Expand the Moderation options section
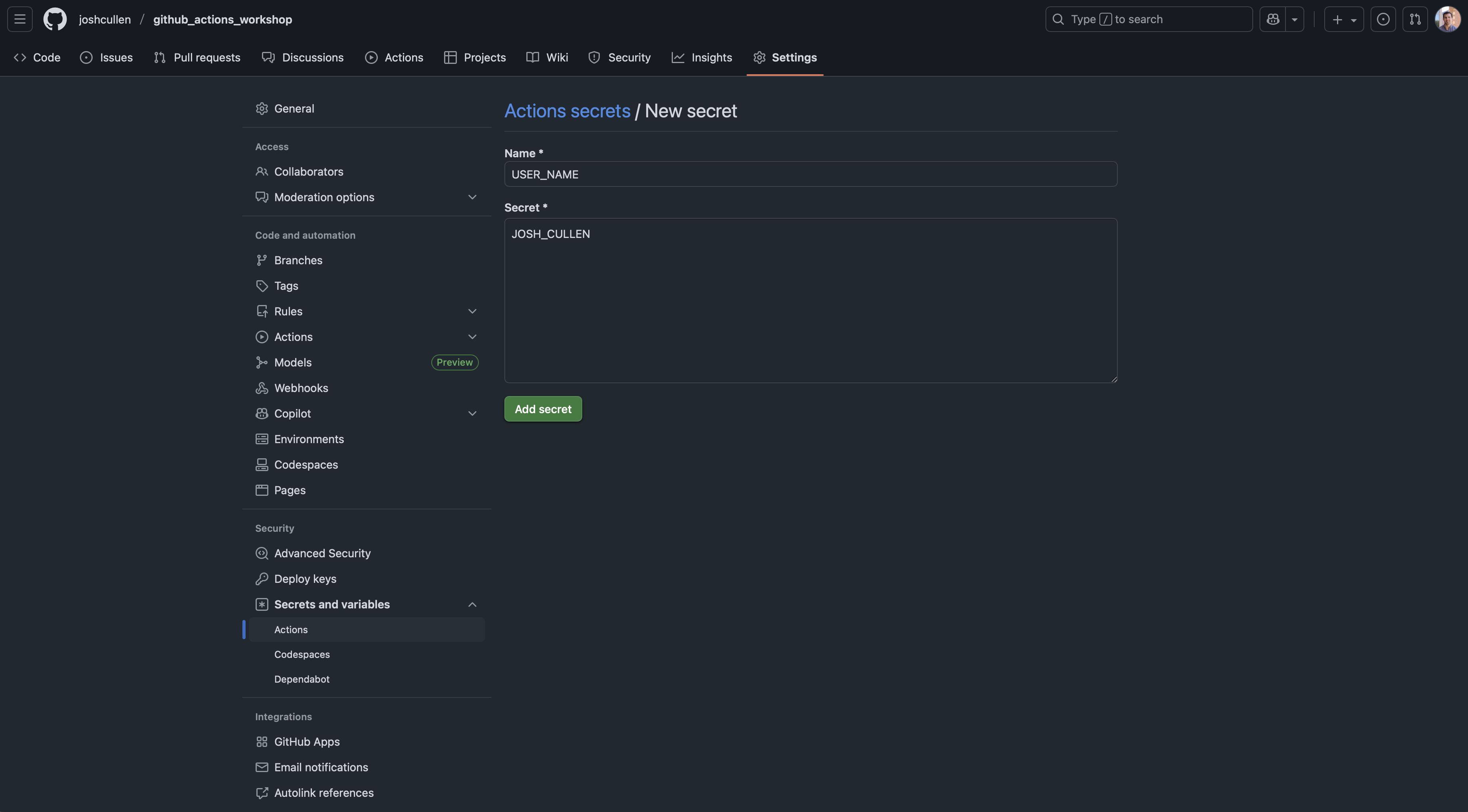Screen dimensions: 1468x812 tap(472, 197)
